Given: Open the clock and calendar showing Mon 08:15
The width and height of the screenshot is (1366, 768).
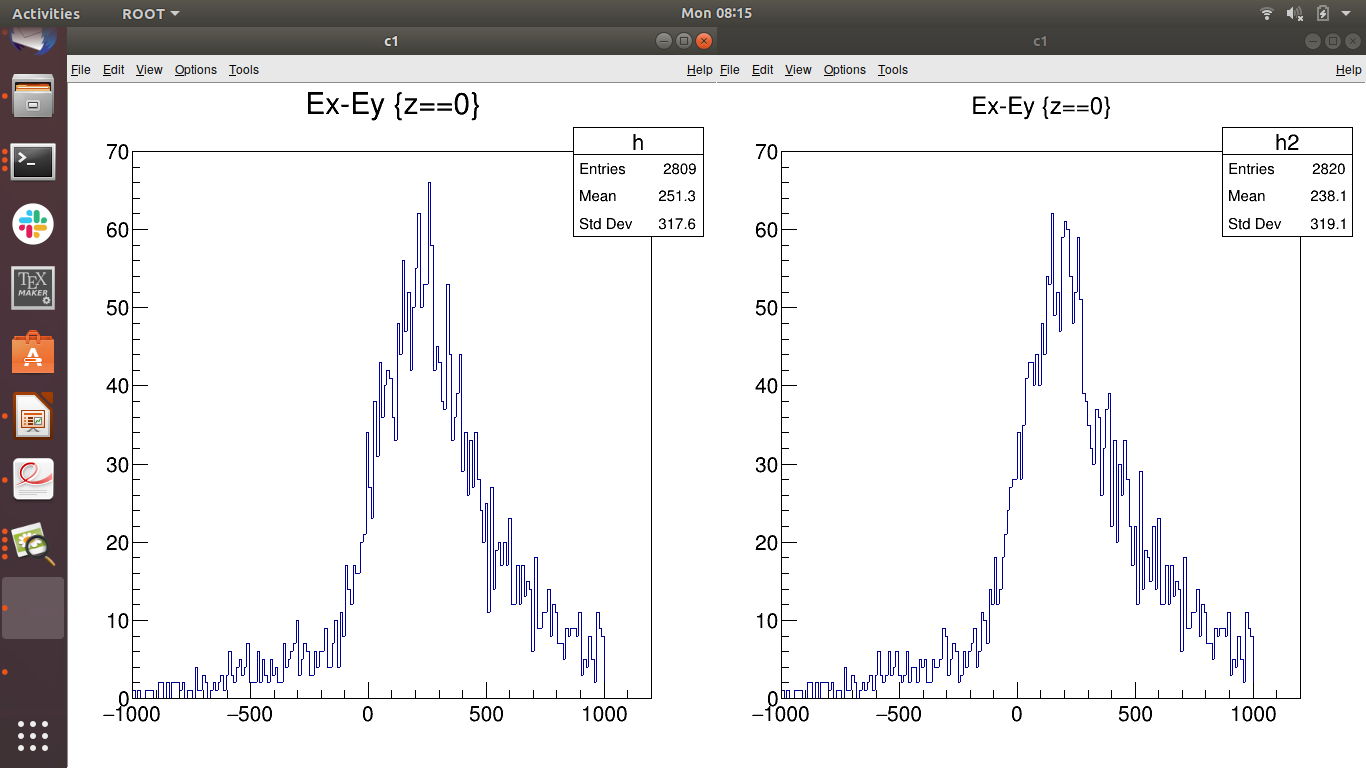Looking at the screenshot, I should click(716, 14).
